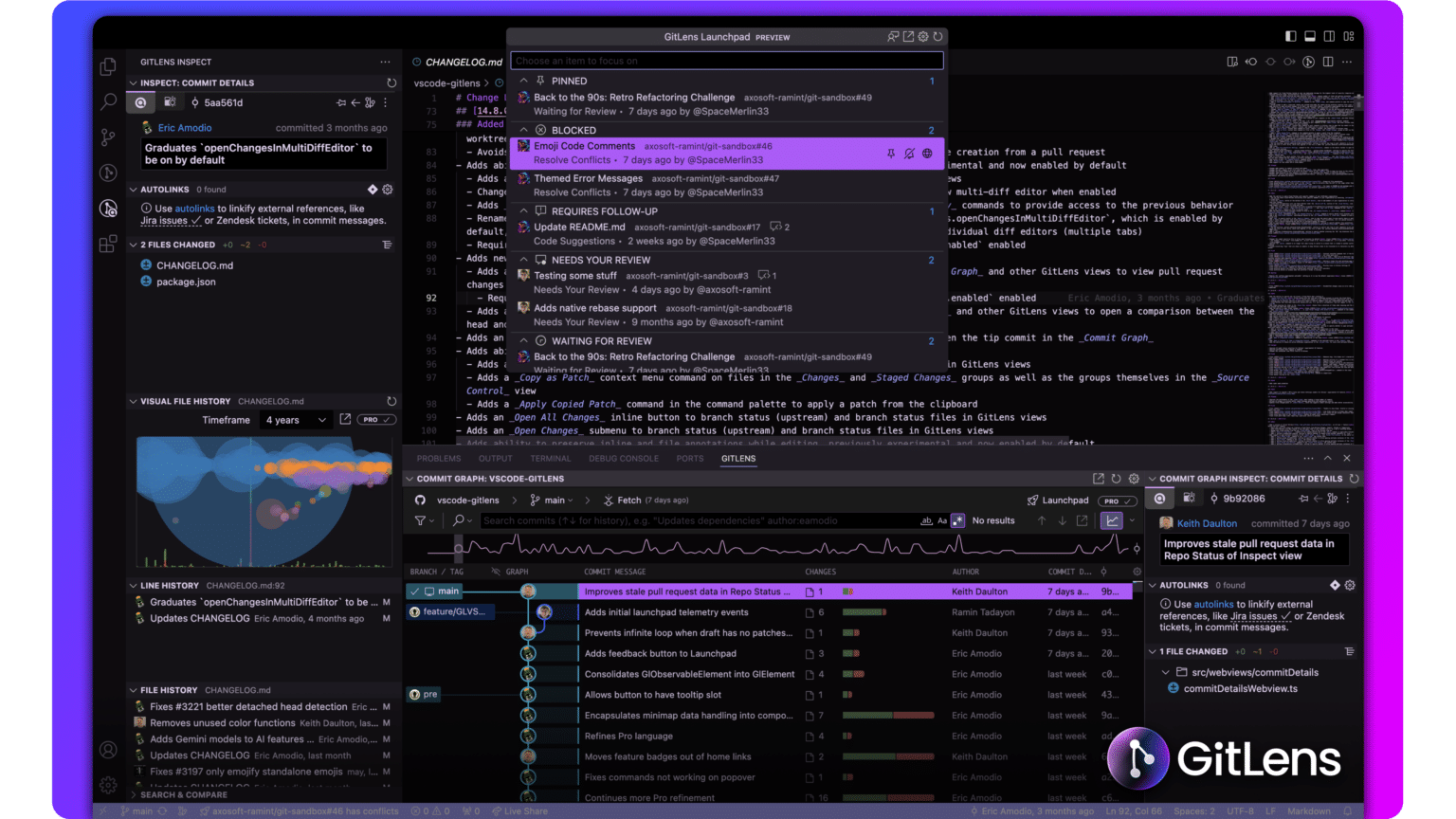The image size is (1456, 819).
Task: Toggle use regular expression in commit search
Action: point(957,519)
